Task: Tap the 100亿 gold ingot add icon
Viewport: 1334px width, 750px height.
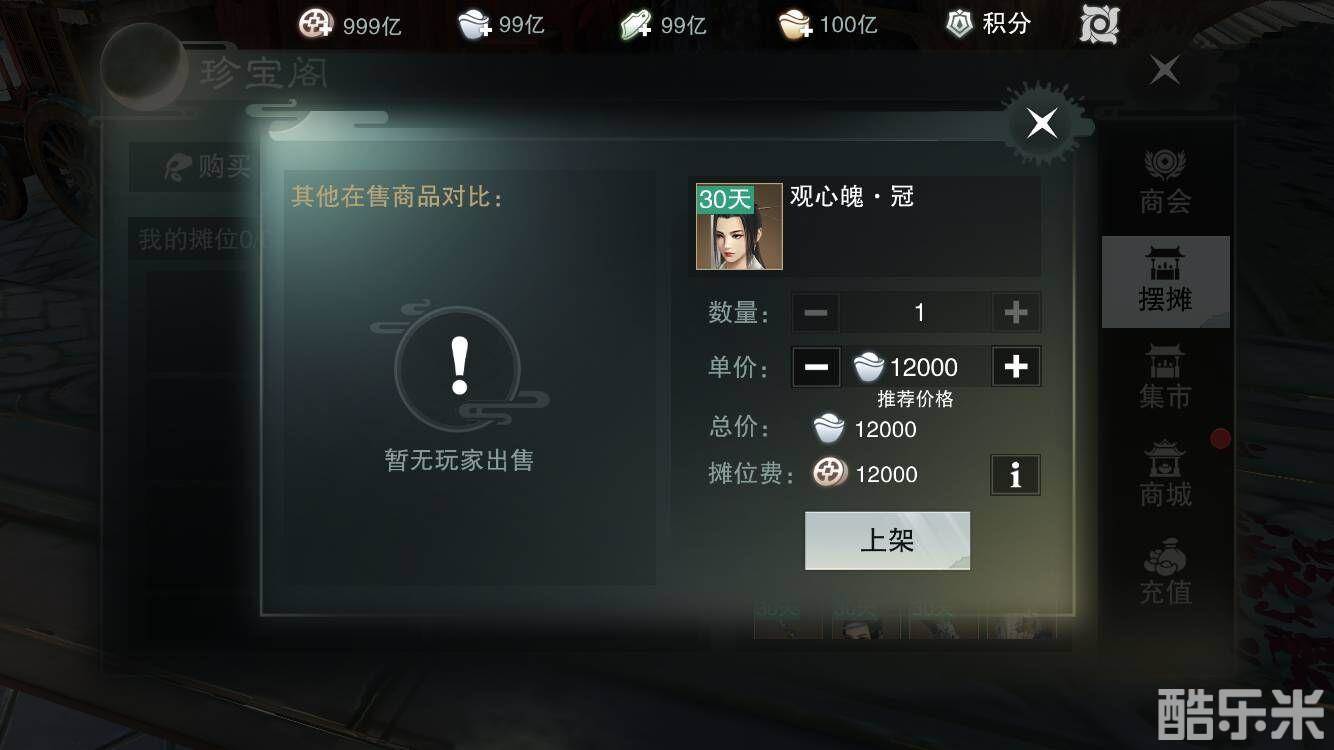Action: [x=796, y=24]
